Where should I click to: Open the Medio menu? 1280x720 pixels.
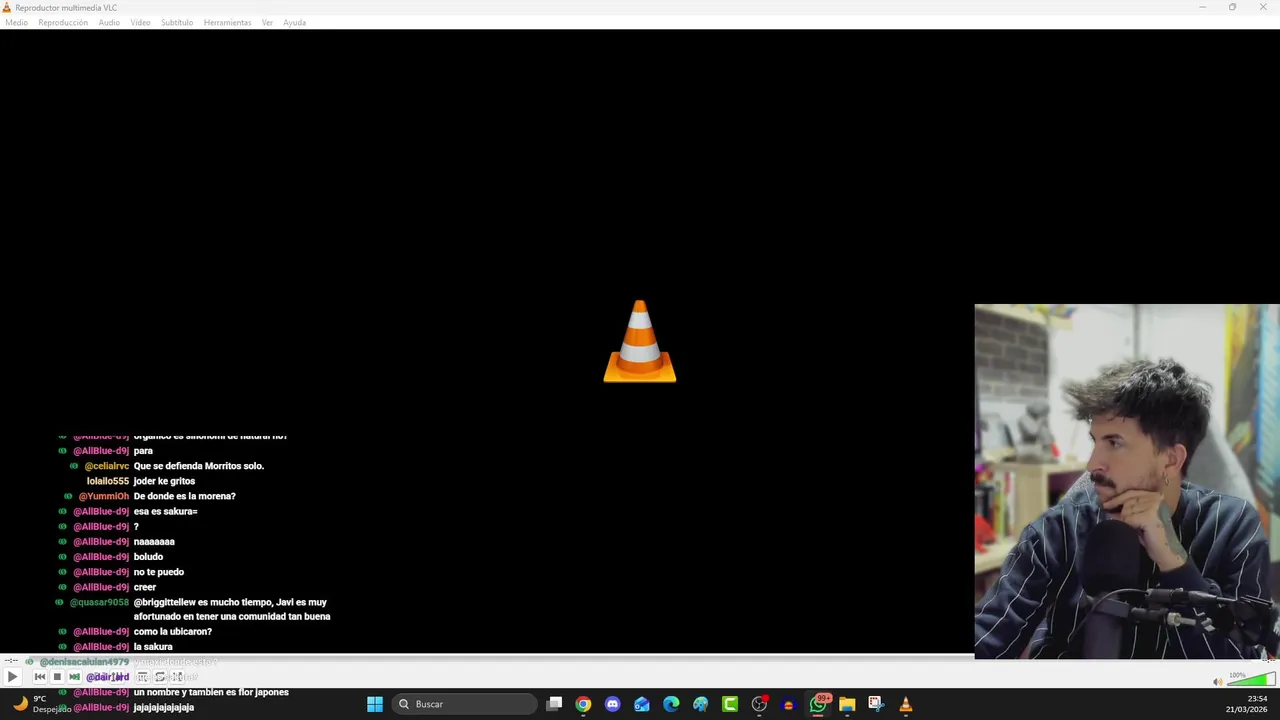[x=16, y=22]
